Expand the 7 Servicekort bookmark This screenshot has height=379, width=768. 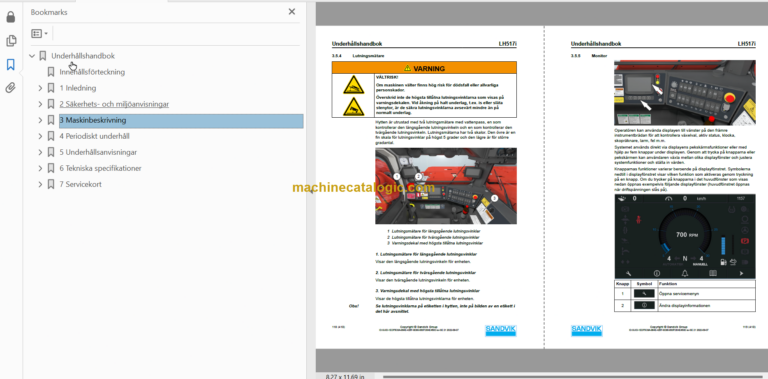tap(40, 185)
